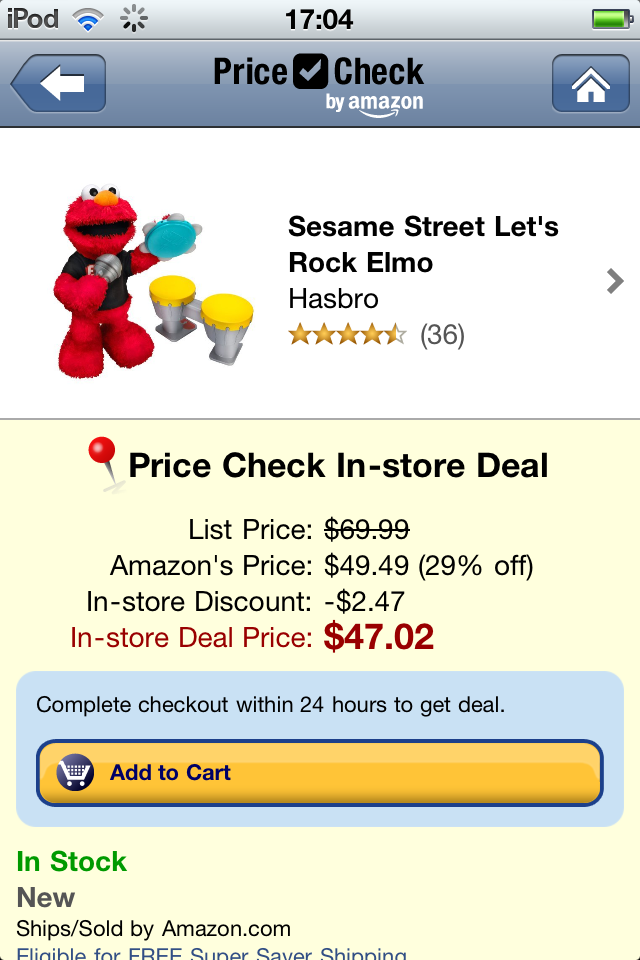This screenshot has width=640, height=960.
Task: Tap the Wi-Fi status icon
Action: click(x=89, y=18)
